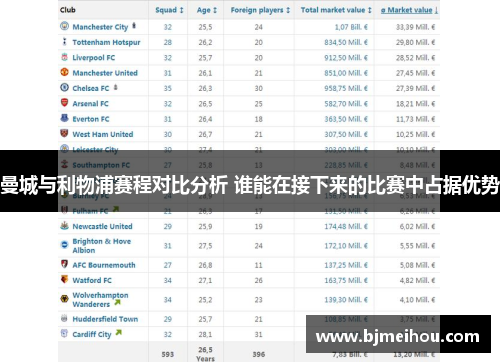Screen dimensions: 500x362
Task: Click the Cardiff City crest icon
Action: tap(64, 333)
